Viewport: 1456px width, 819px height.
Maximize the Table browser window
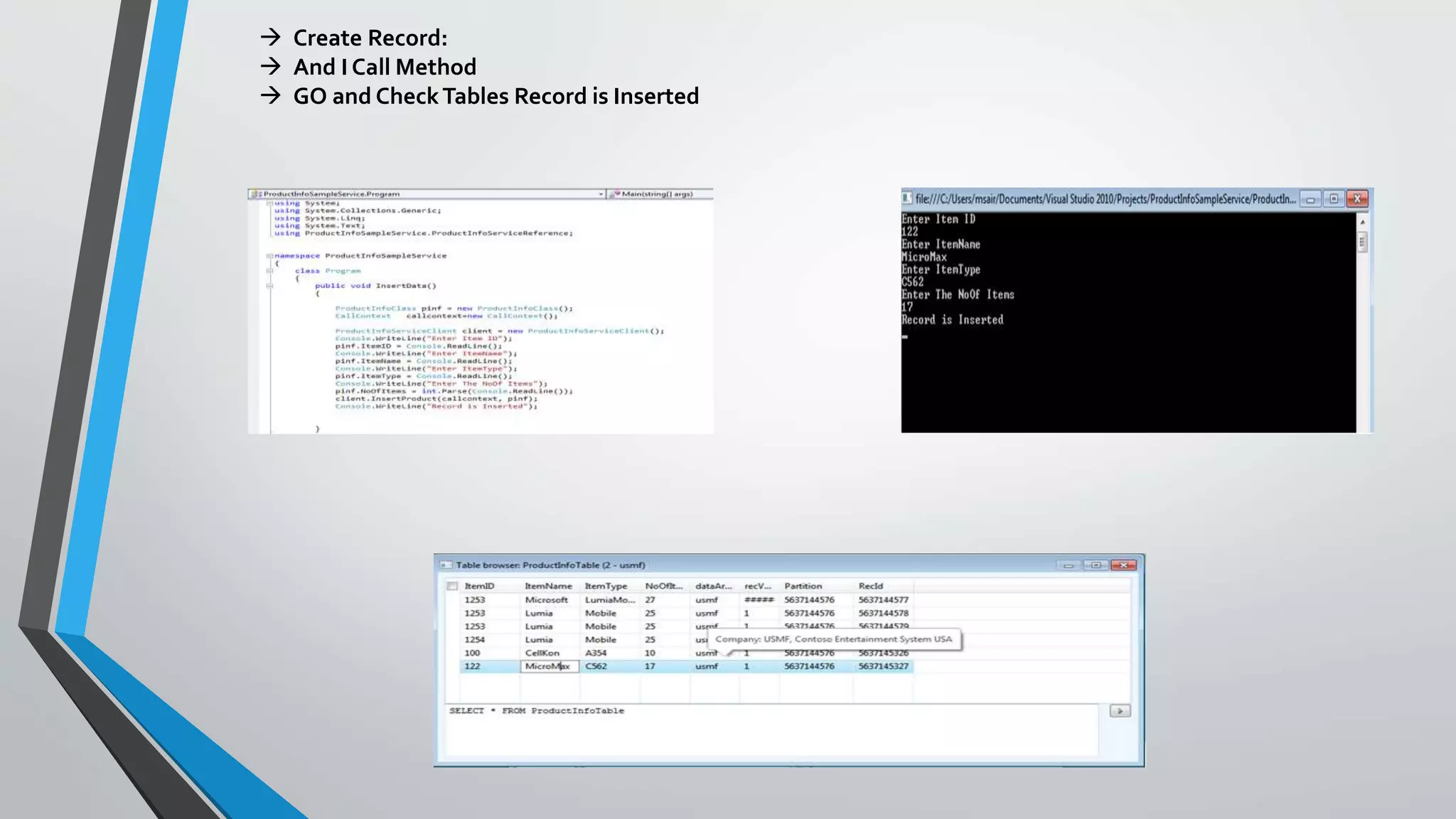[x=1096, y=565]
